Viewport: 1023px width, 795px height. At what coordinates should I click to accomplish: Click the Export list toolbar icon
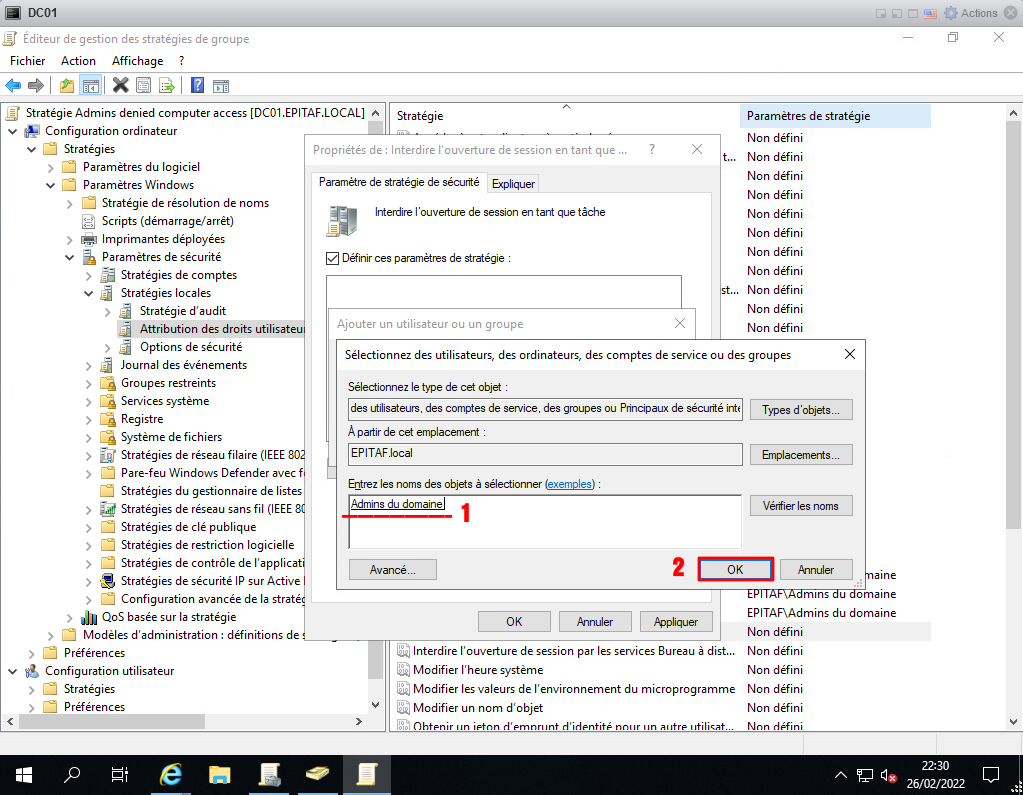tap(167, 86)
